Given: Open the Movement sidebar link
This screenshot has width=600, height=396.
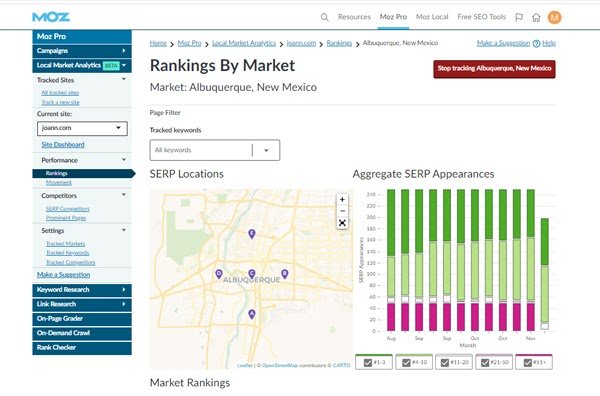Looking at the screenshot, I should (59, 183).
